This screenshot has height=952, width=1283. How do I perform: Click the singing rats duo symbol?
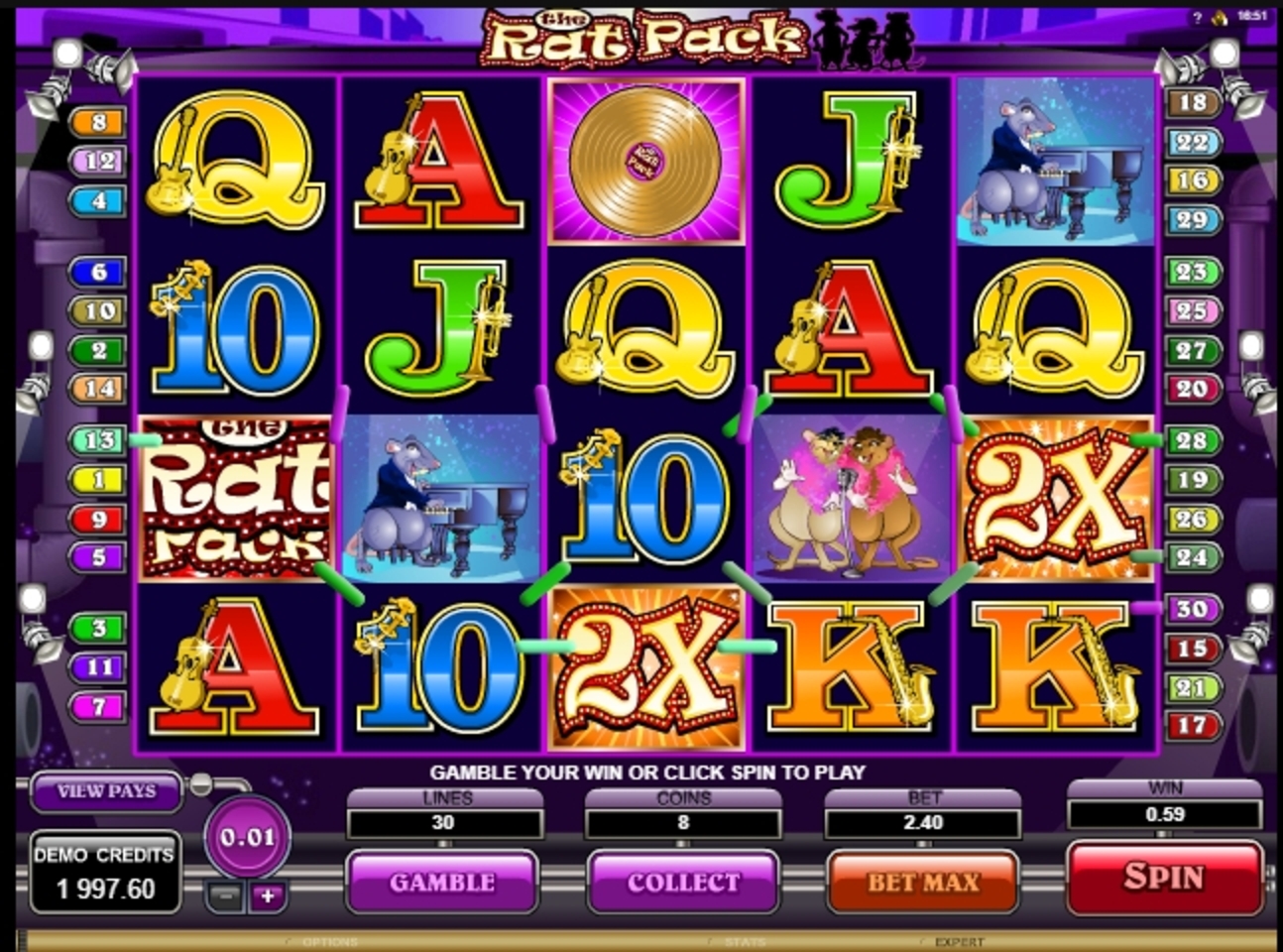[851, 498]
